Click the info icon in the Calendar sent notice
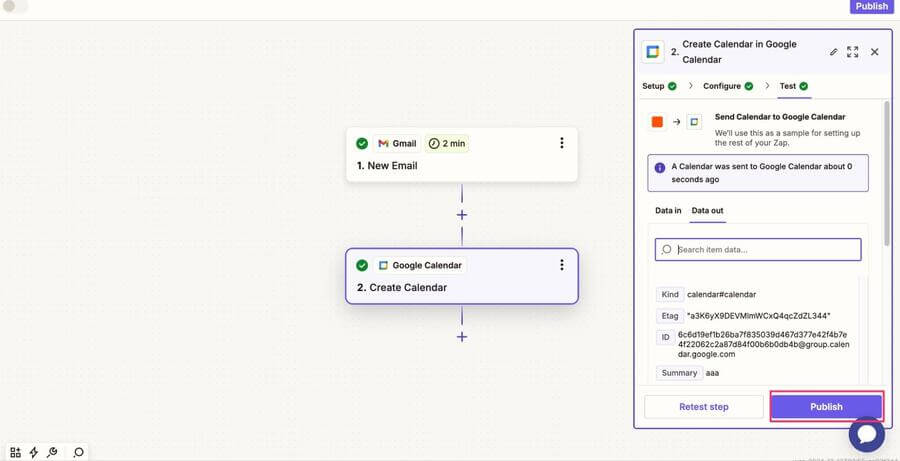The width and height of the screenshot is (900, 461). tap(660, 168)
